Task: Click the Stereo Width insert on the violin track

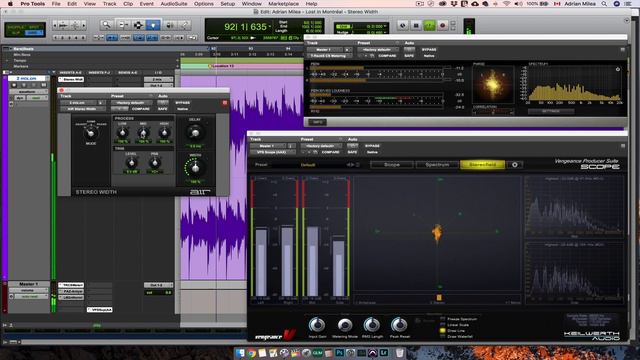Action: [x=71, y=79]
